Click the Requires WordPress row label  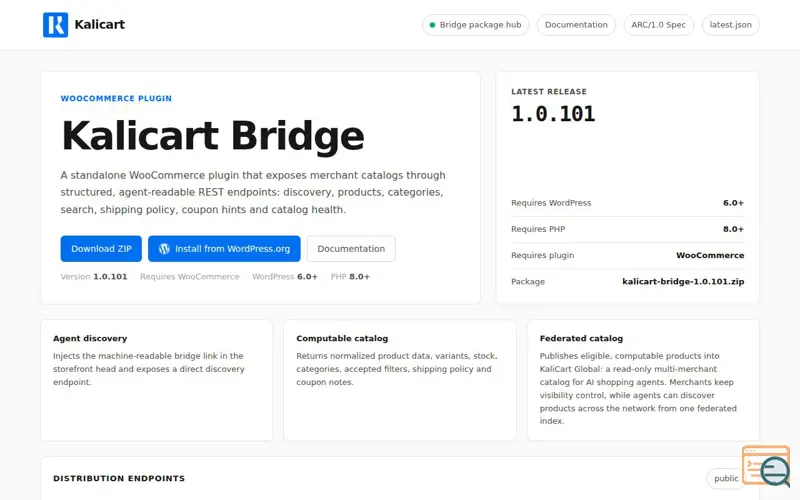tap(551, 203)
